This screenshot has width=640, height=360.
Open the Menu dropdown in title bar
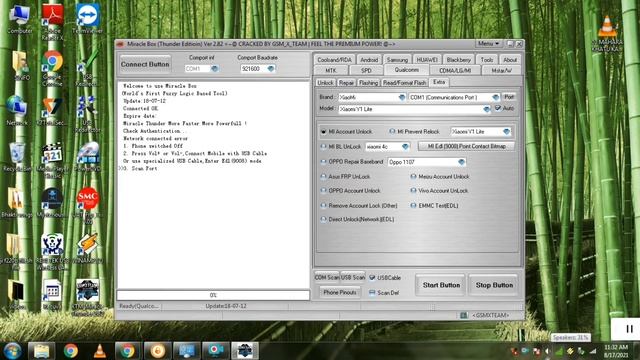(x=489, y=43)
